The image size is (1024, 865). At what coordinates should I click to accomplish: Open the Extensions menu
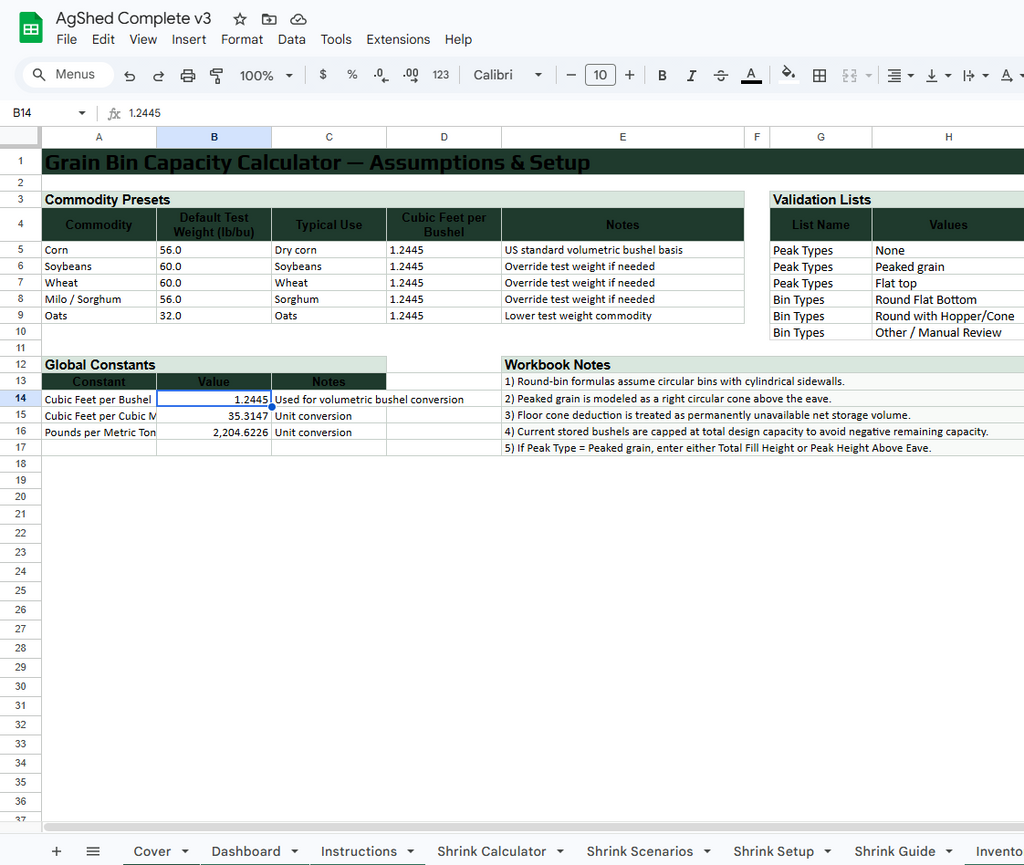coord(398,40)
